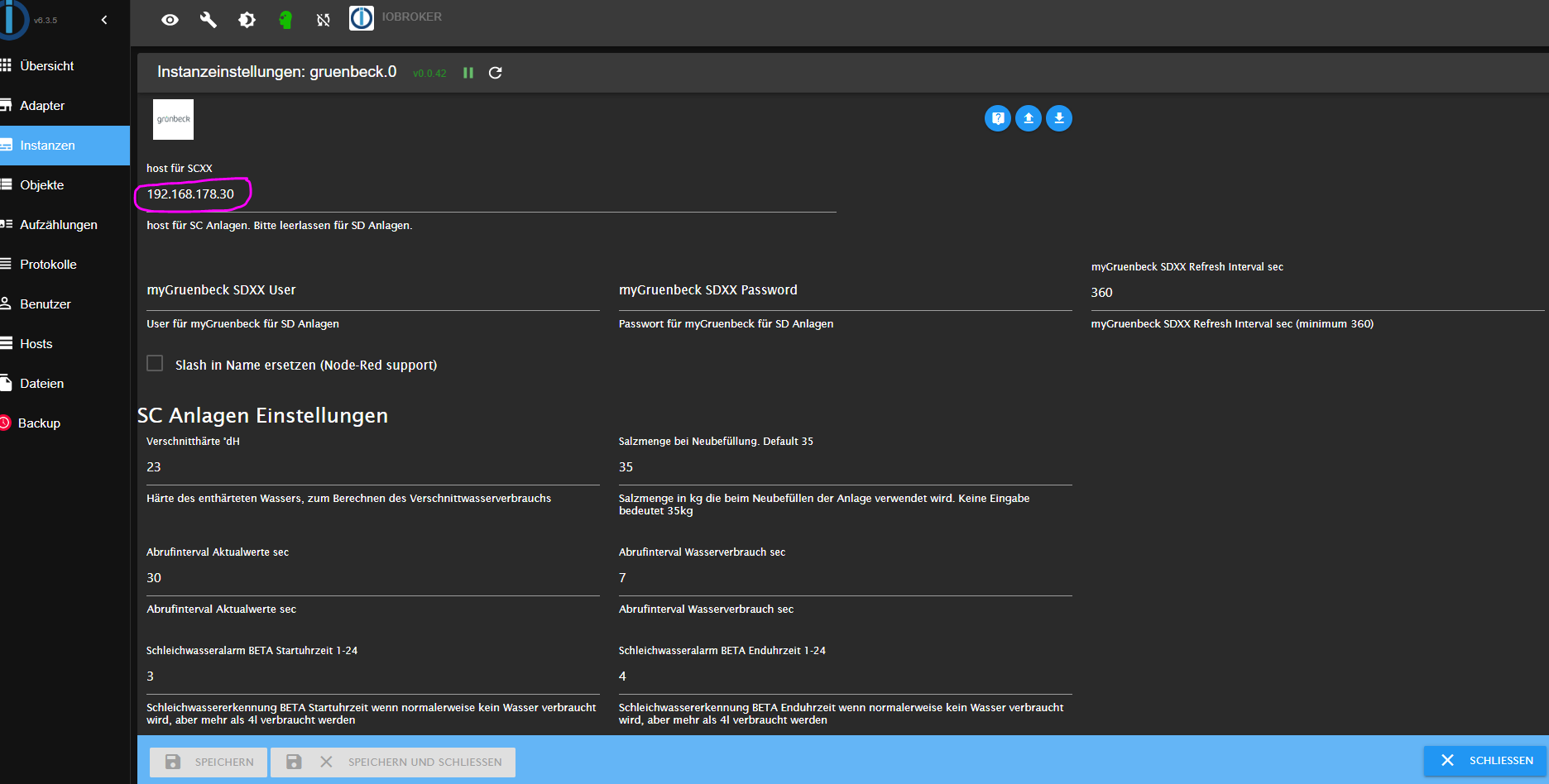Click Abrufinterval Wasserverbrauch field showing 7
The width and height of the screenshot is (1549, 784).
tap(846, 578)
